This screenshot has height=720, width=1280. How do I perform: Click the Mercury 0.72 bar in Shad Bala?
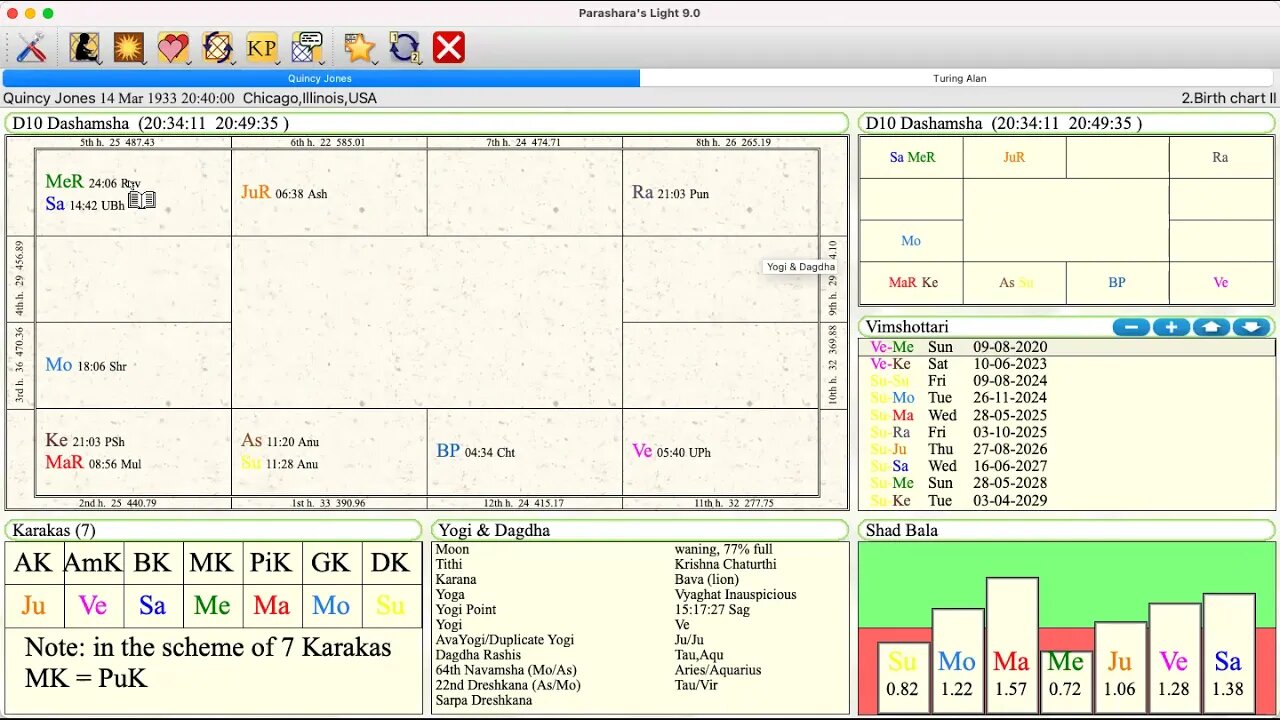1065,682
